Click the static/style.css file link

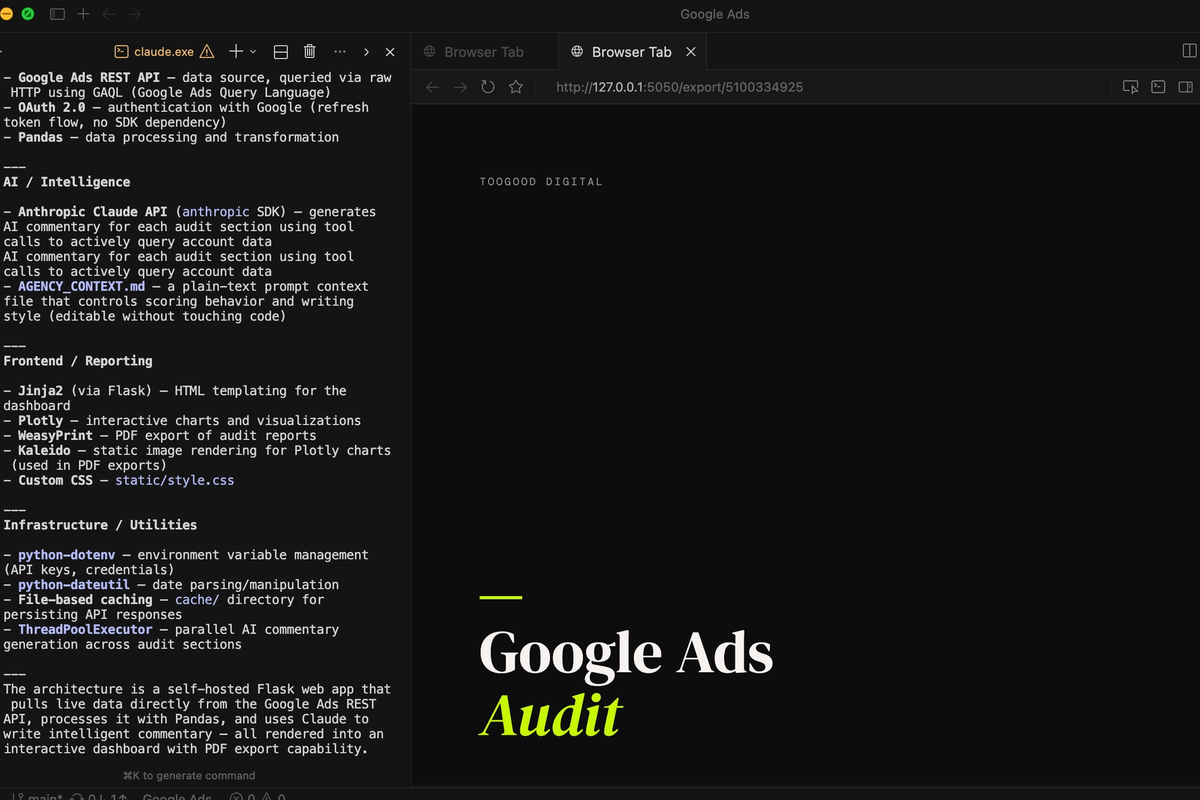[x=174, y=480]
